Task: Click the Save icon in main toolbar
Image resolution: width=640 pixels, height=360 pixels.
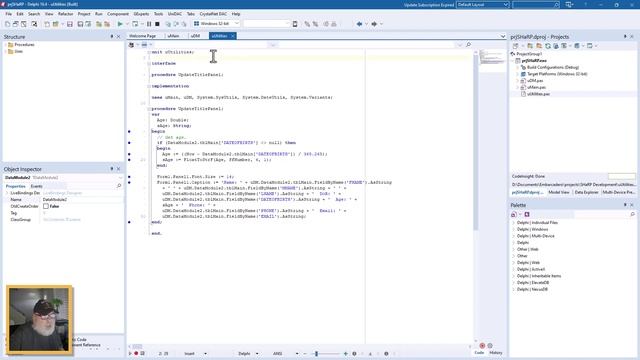Action: (70, 24)
